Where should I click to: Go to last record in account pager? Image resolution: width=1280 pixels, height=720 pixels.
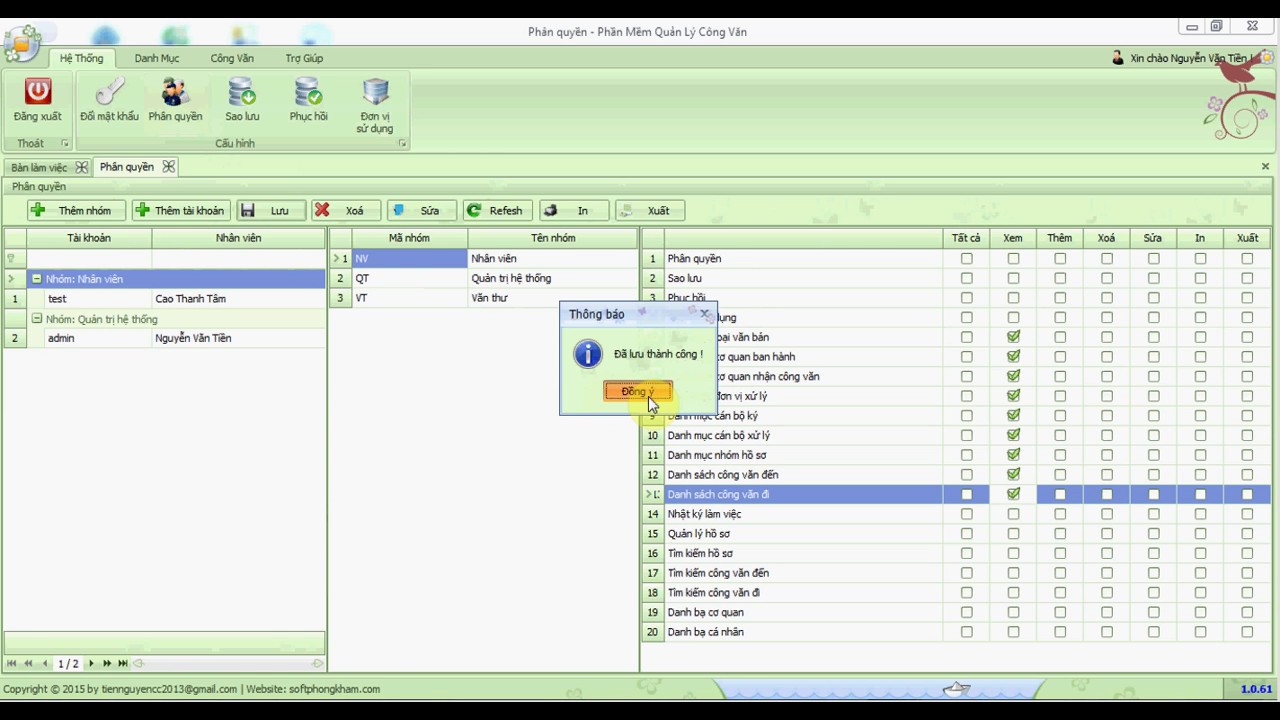pos(123,663)
